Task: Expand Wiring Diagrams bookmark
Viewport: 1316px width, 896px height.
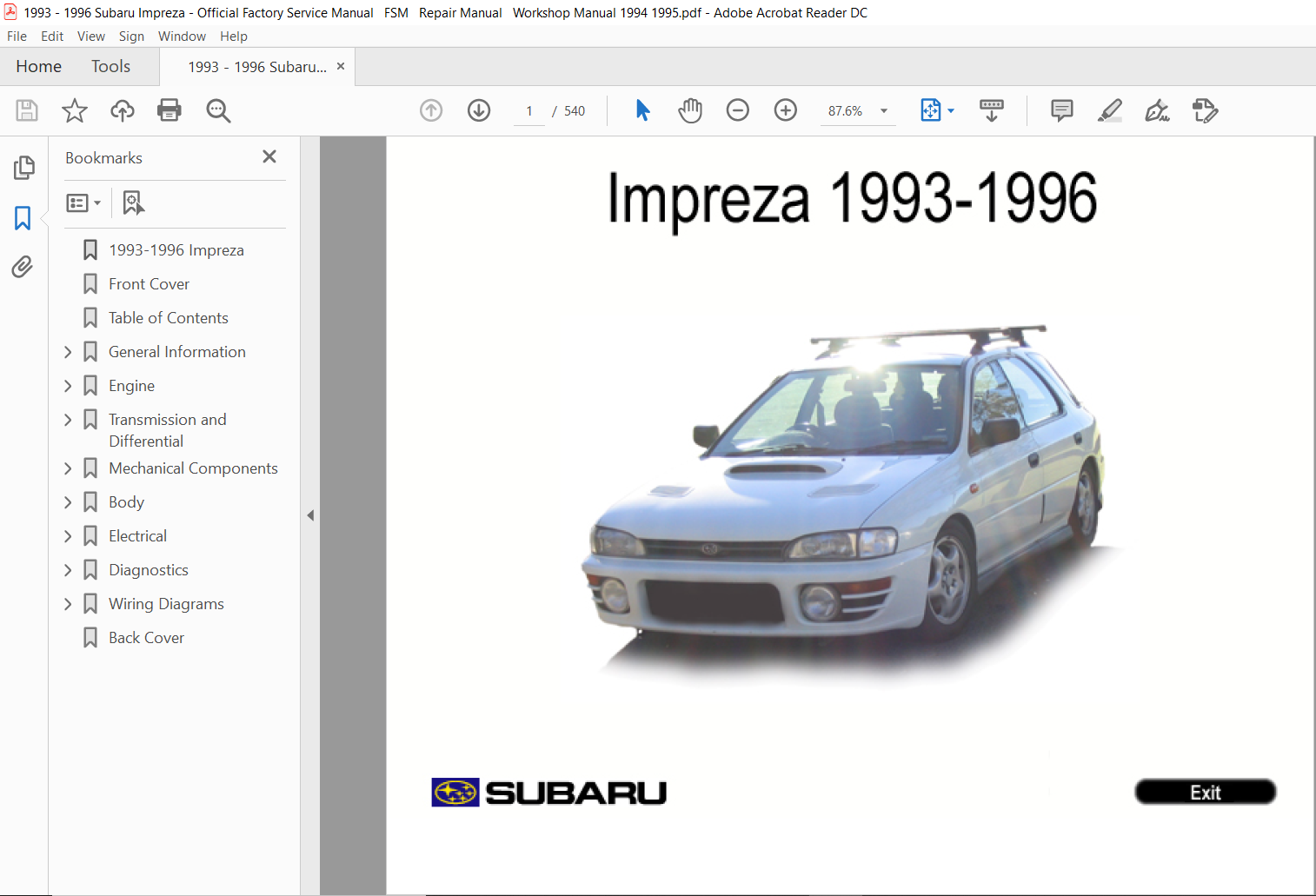Action: pos(69,604)
